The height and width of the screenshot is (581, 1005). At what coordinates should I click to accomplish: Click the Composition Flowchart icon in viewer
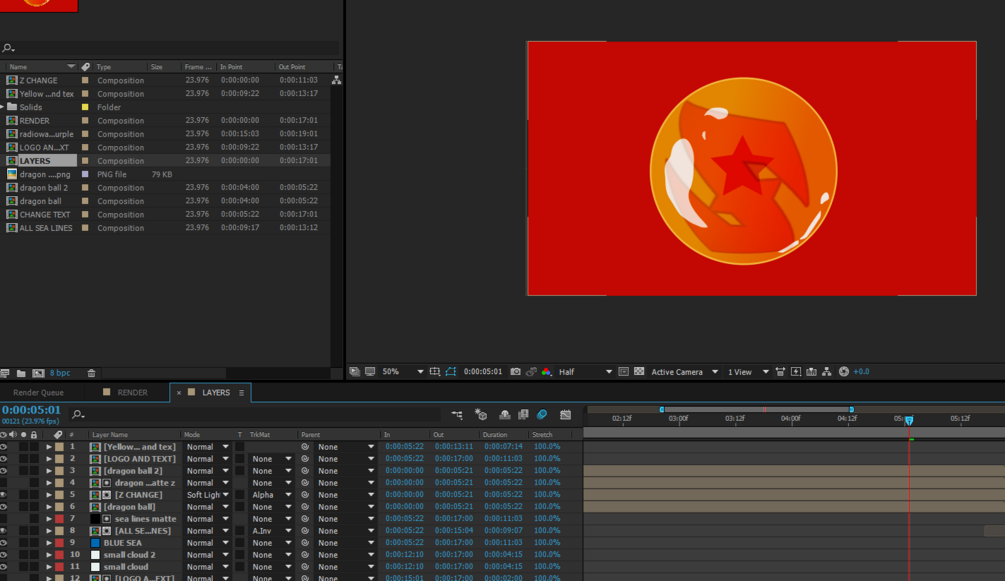pos(827,372)
